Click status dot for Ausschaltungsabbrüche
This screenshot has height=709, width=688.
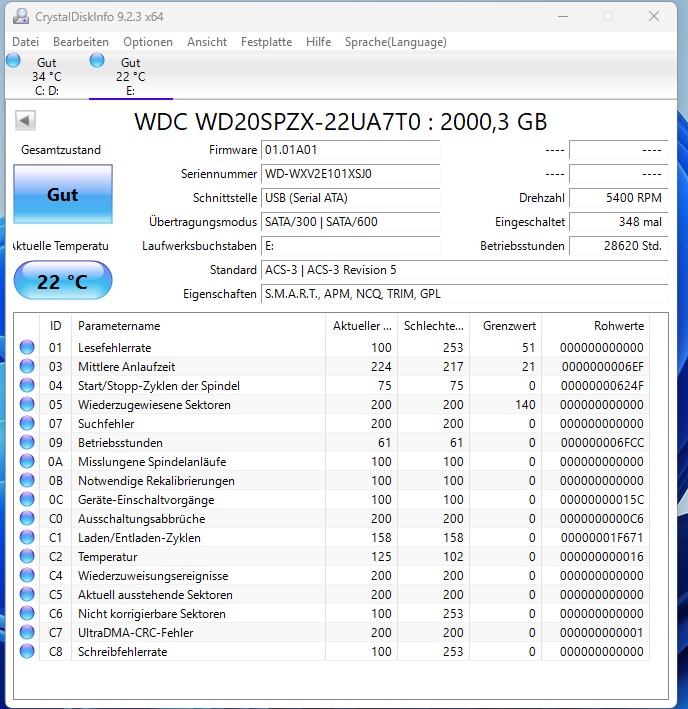pyautogui.click(x=27, y=518)
